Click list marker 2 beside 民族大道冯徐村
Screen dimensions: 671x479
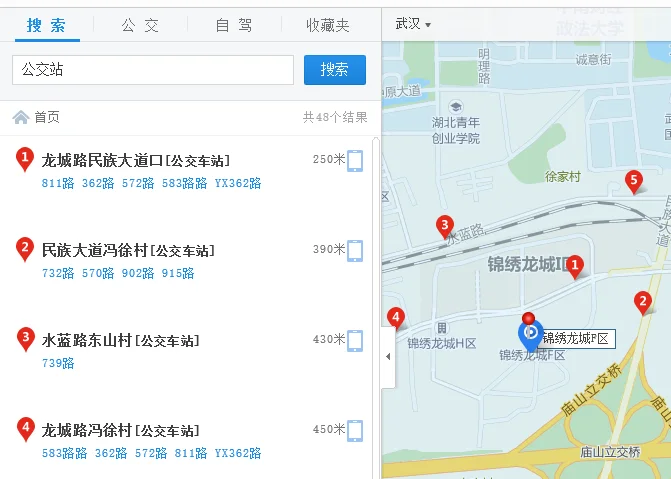pyautogui.click(x=25, y=249)
